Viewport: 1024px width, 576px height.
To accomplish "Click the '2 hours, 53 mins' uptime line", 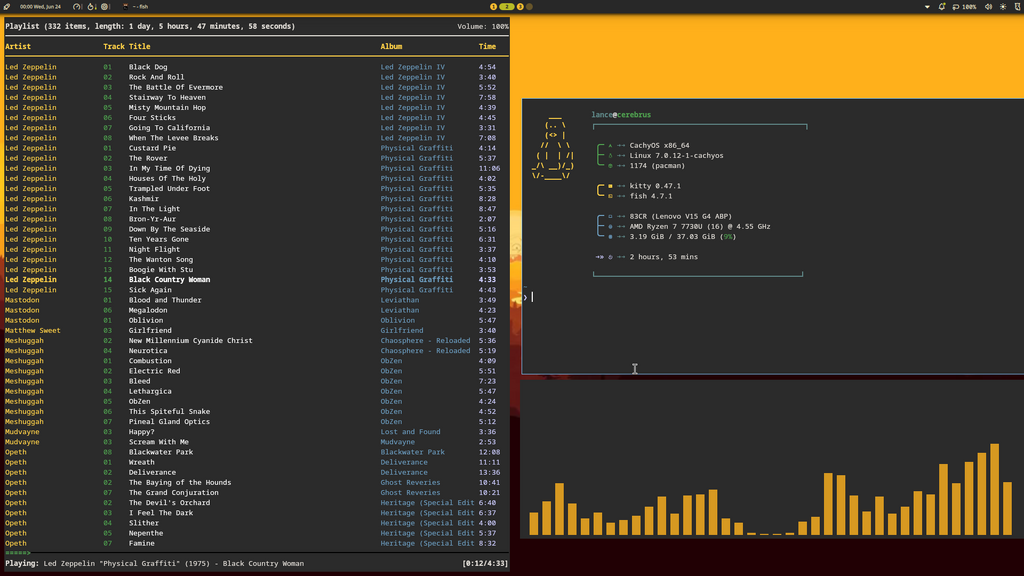I will 664,257.
